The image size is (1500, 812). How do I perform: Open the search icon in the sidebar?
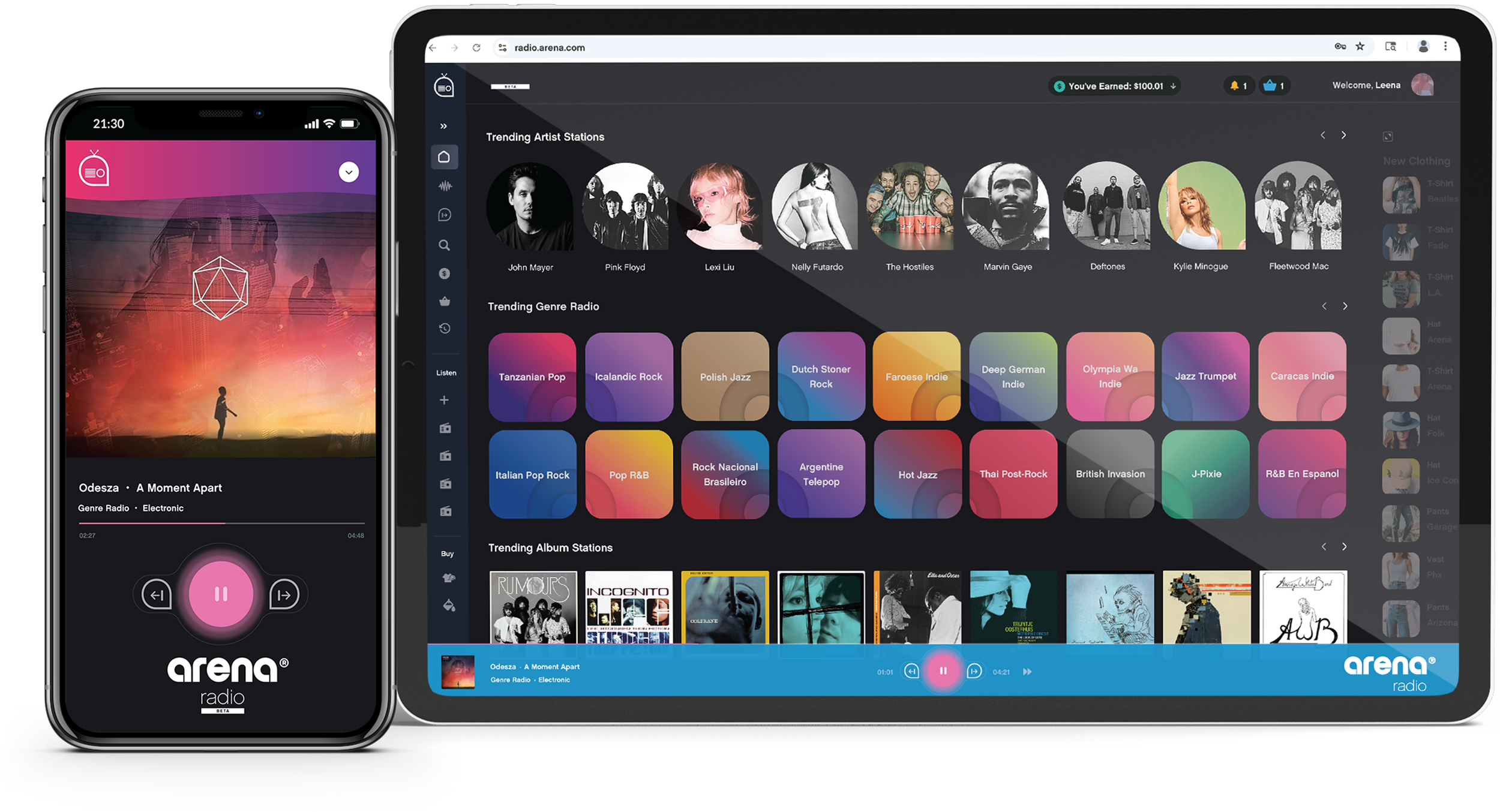[x=444, y=245]
